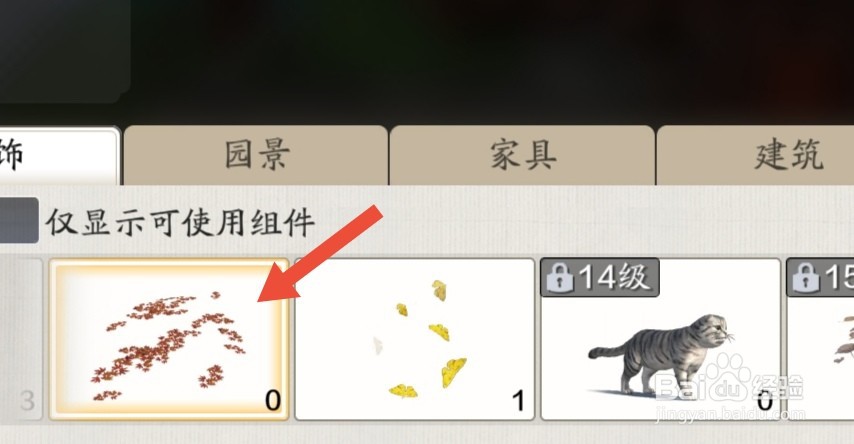
Task: Select the red maple leaves decoration
Action: (x=169, y=339)
